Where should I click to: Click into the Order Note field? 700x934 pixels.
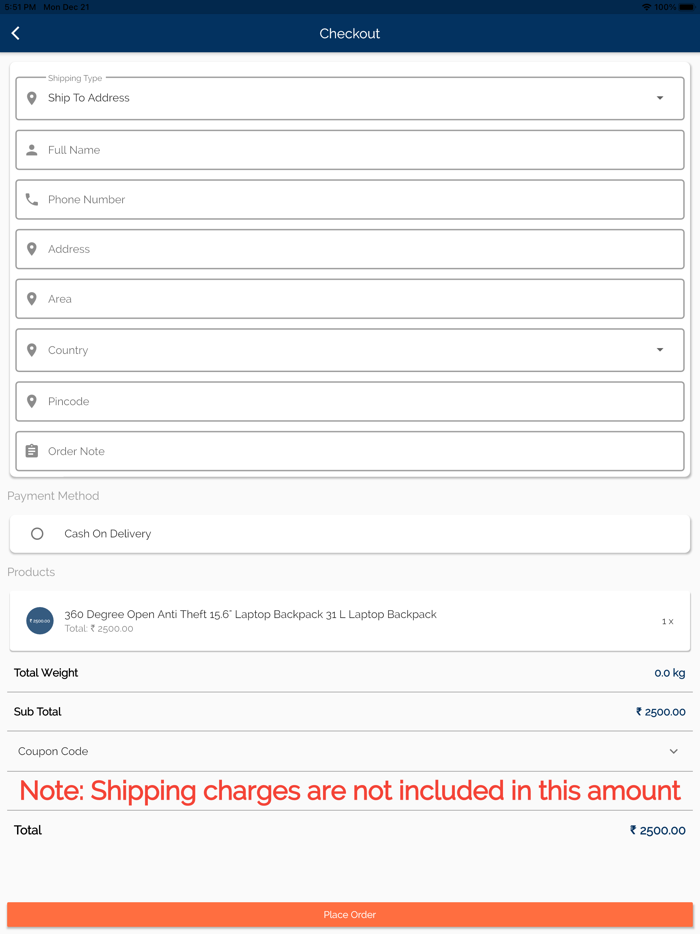click(360, 451)
